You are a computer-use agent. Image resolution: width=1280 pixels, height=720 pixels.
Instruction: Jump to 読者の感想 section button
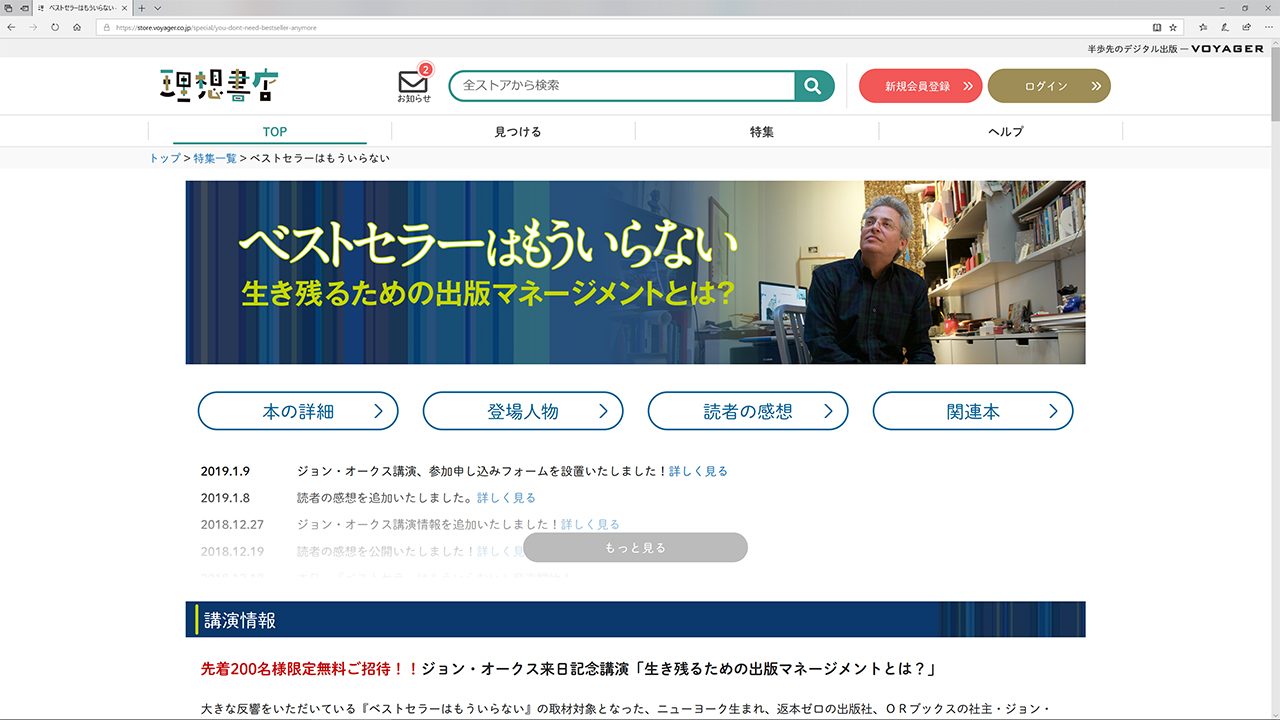748,411
